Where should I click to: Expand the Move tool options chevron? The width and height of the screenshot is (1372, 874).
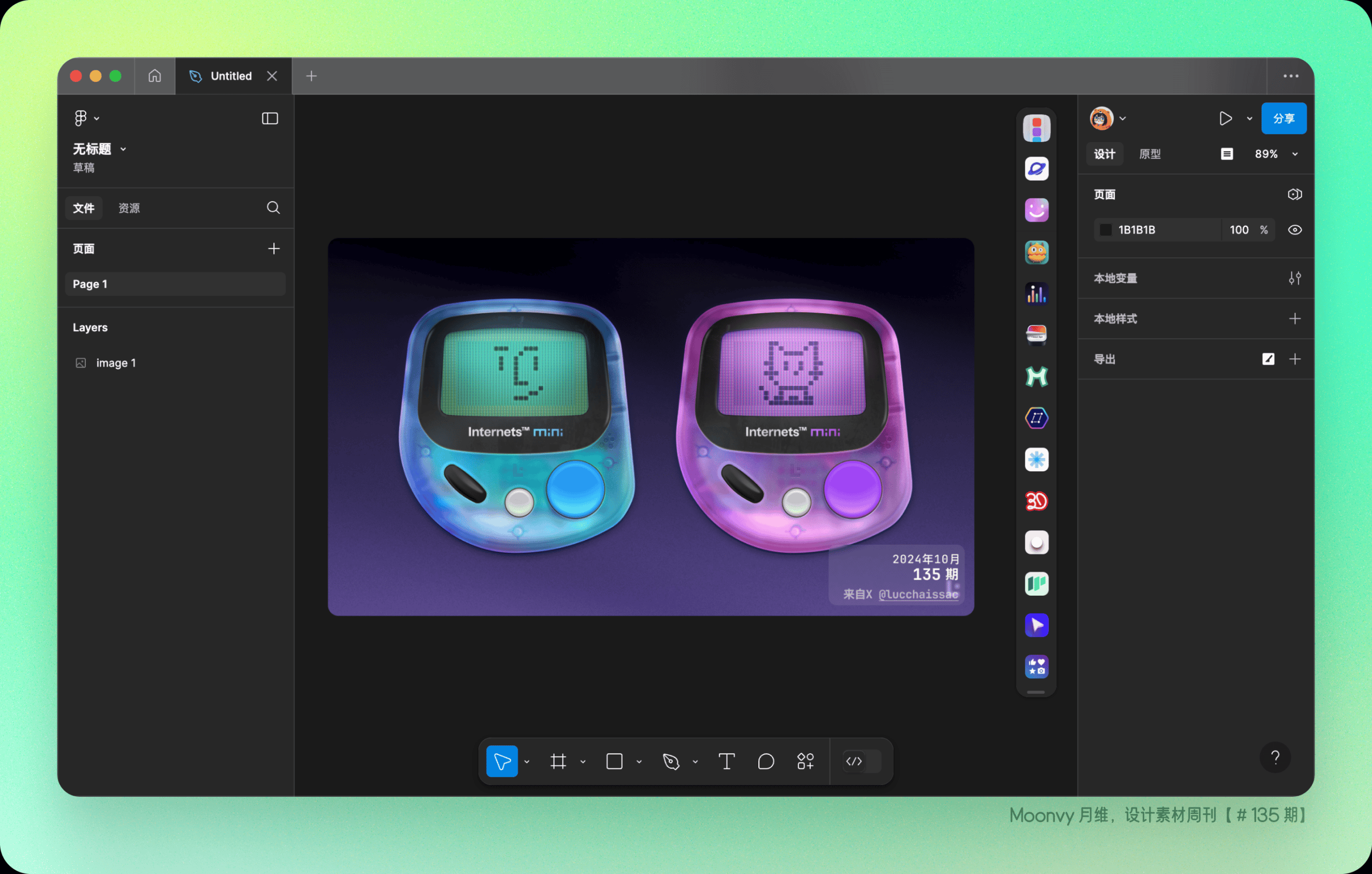tap(526, 762)
